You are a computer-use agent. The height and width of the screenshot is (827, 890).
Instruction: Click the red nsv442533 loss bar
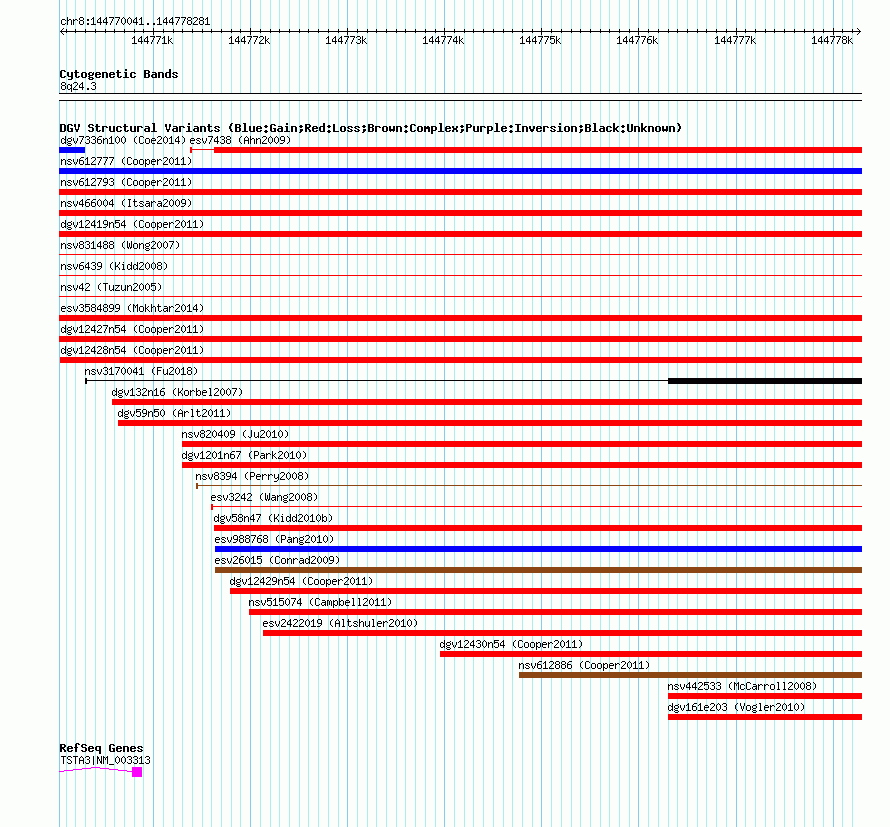click(x=765, y=696)
